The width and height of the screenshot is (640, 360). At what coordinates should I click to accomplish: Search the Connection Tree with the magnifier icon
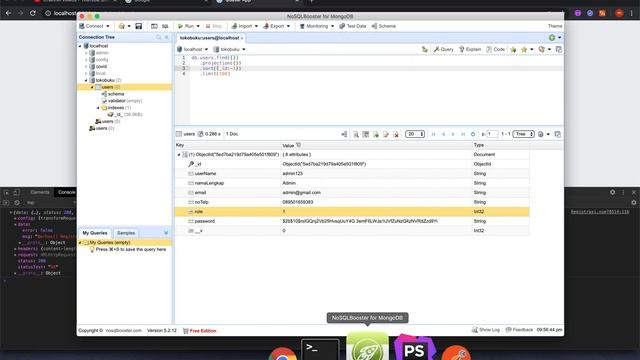pos(158,37)
